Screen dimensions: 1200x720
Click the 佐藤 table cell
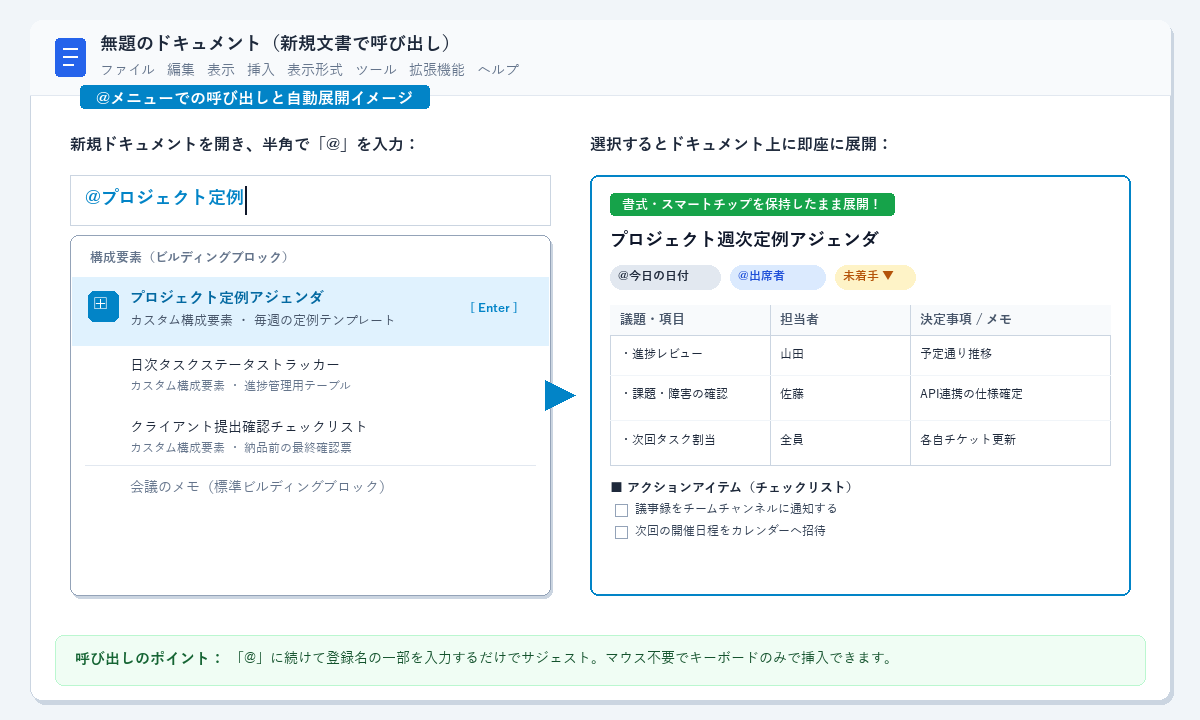coord(840,398)
